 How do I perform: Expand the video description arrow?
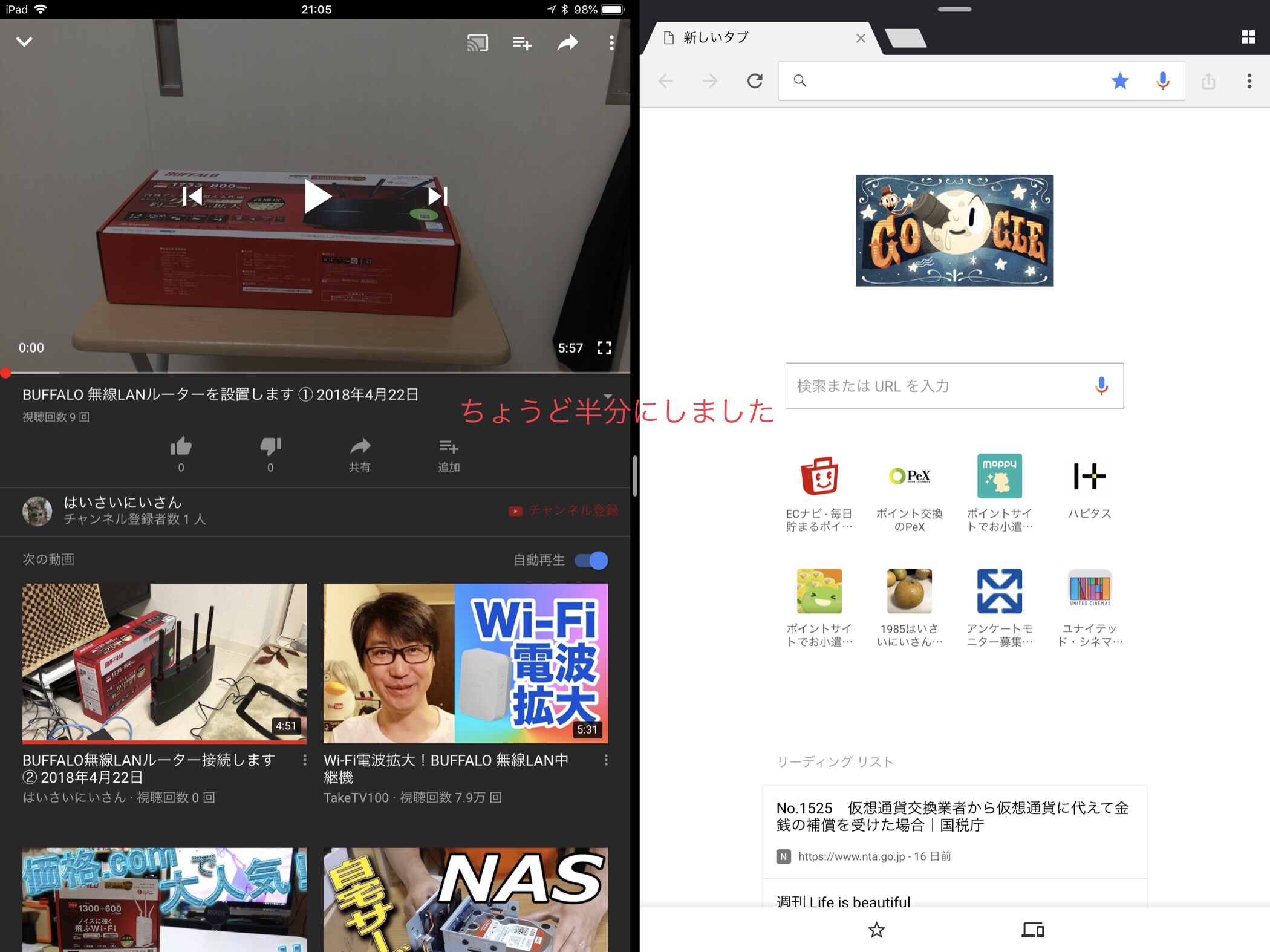[608, 396]
